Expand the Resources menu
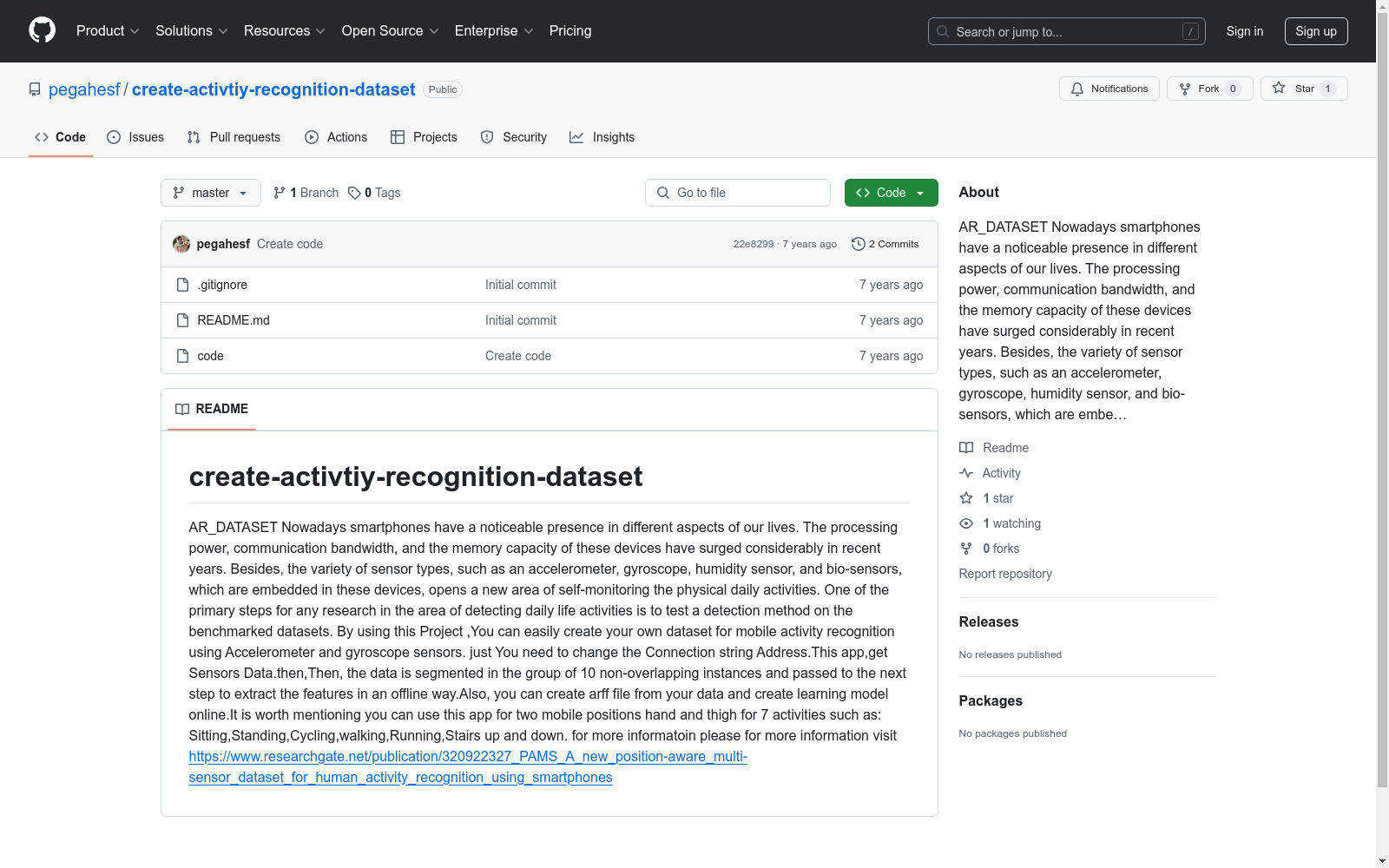Screen dimensions: 1389x868 point(285,30)
